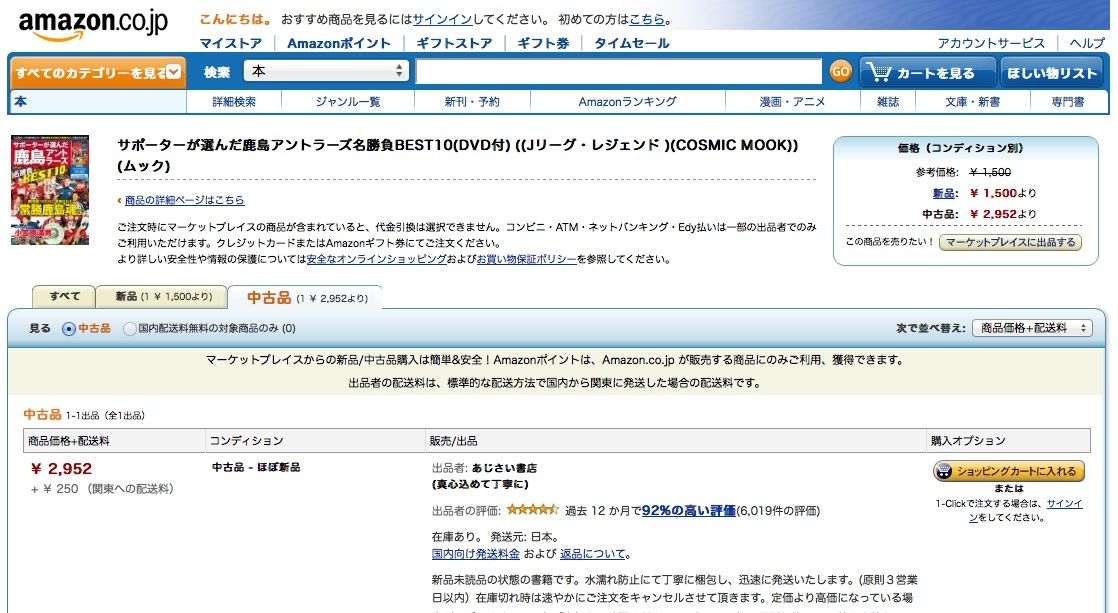Viewport: 1118px width, 613px height.
Task: Open the book cover thumbnail
Action: pyautogui.click(x=50, y=190)
